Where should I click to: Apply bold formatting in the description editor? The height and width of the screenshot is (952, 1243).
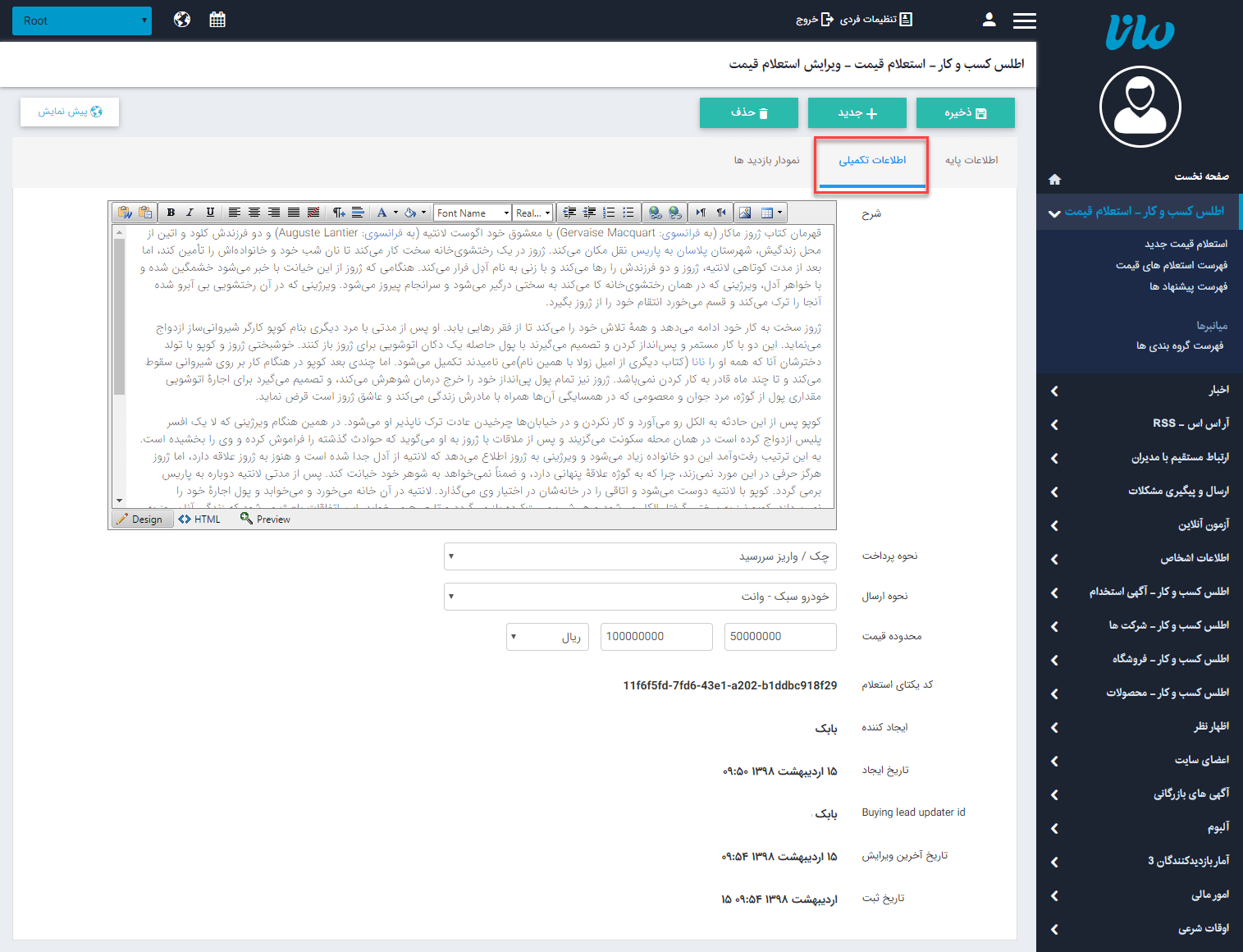click(170, 212)
